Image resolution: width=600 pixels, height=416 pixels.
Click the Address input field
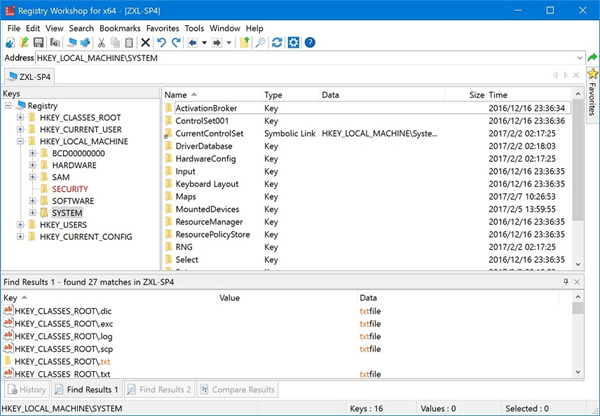[x=300, y=60]
